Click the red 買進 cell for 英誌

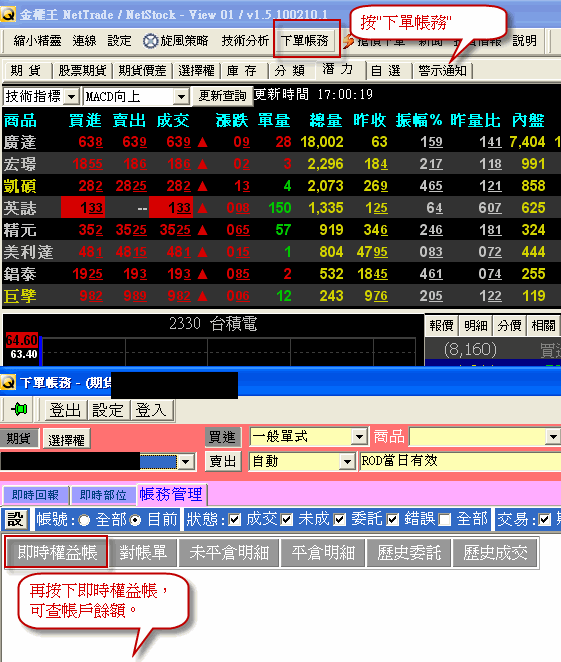click(83, 208)
